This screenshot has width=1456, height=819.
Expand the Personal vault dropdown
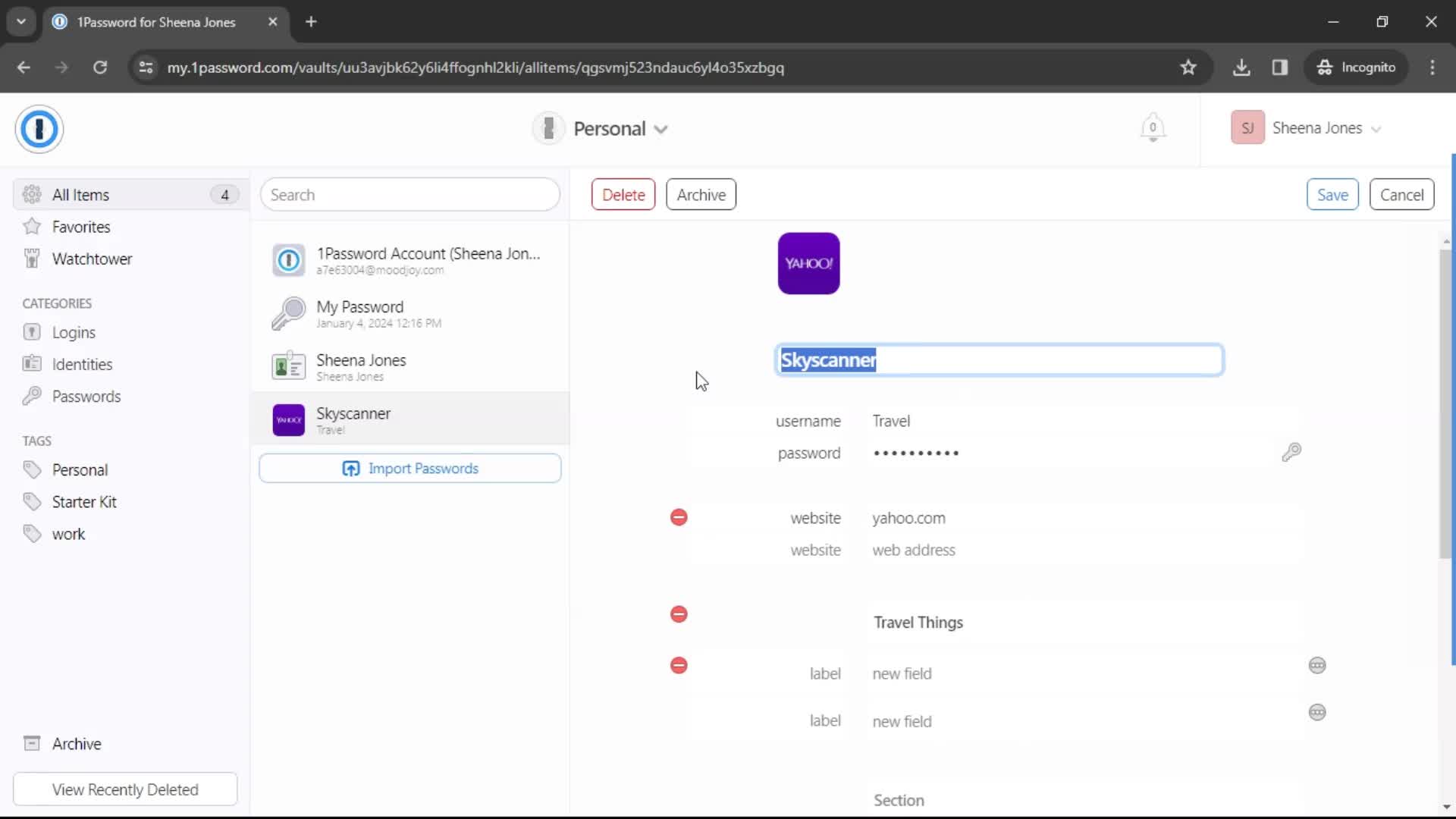coord(663,128)
